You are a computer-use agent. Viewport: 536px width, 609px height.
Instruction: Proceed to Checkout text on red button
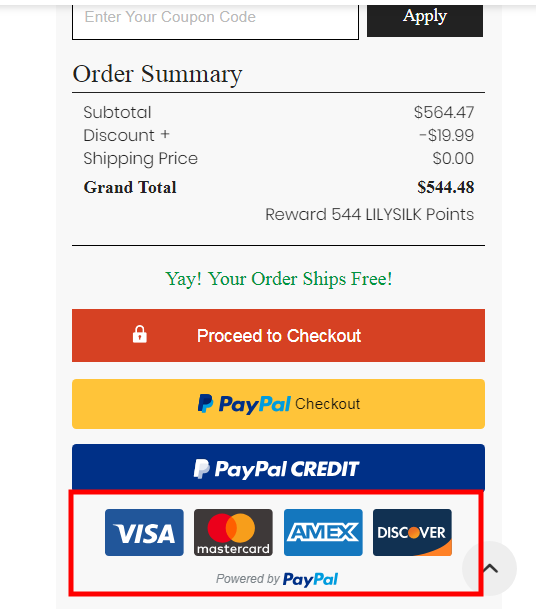279,336
